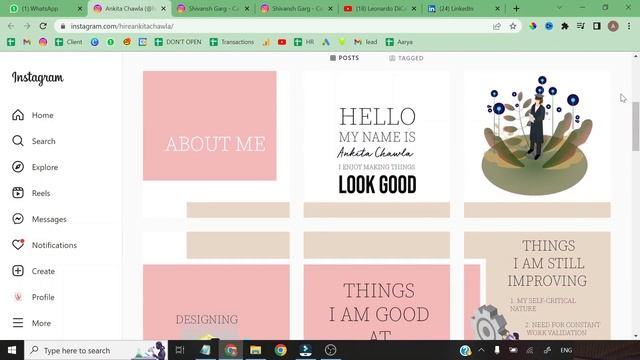Open the Chrome profile avatar
This screenshot has height=360, width=640.
(613, 26)
